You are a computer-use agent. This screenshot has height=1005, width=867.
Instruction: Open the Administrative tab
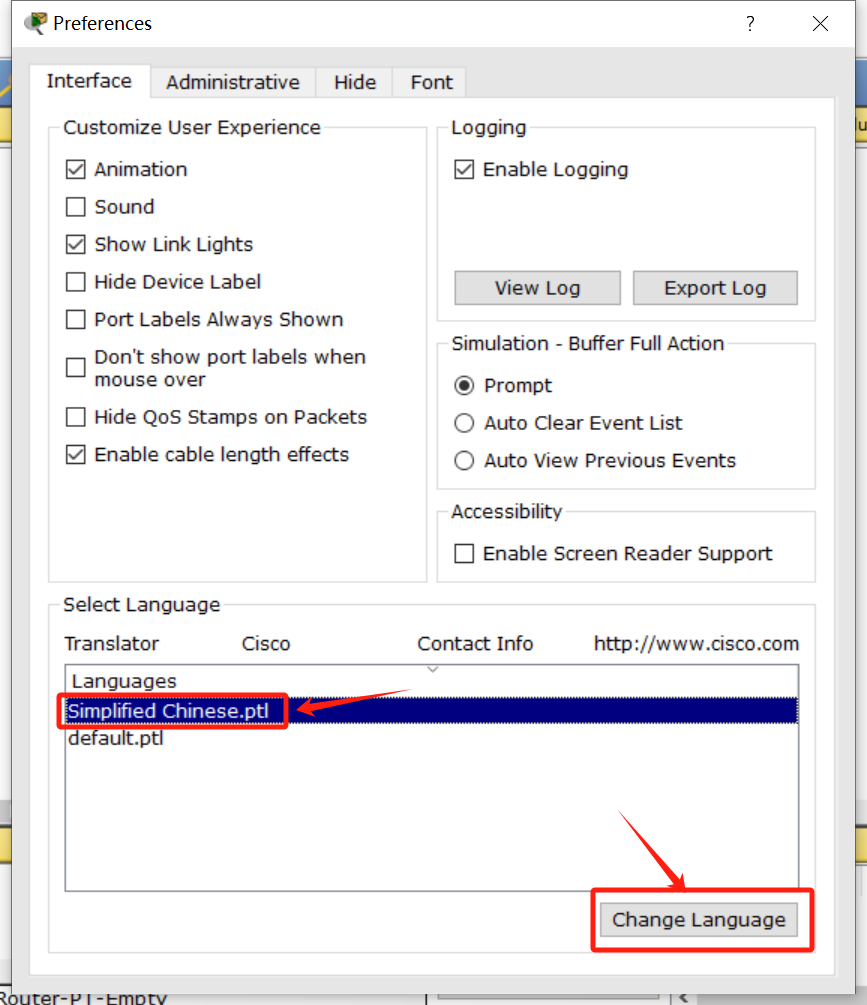pos(233,83)
